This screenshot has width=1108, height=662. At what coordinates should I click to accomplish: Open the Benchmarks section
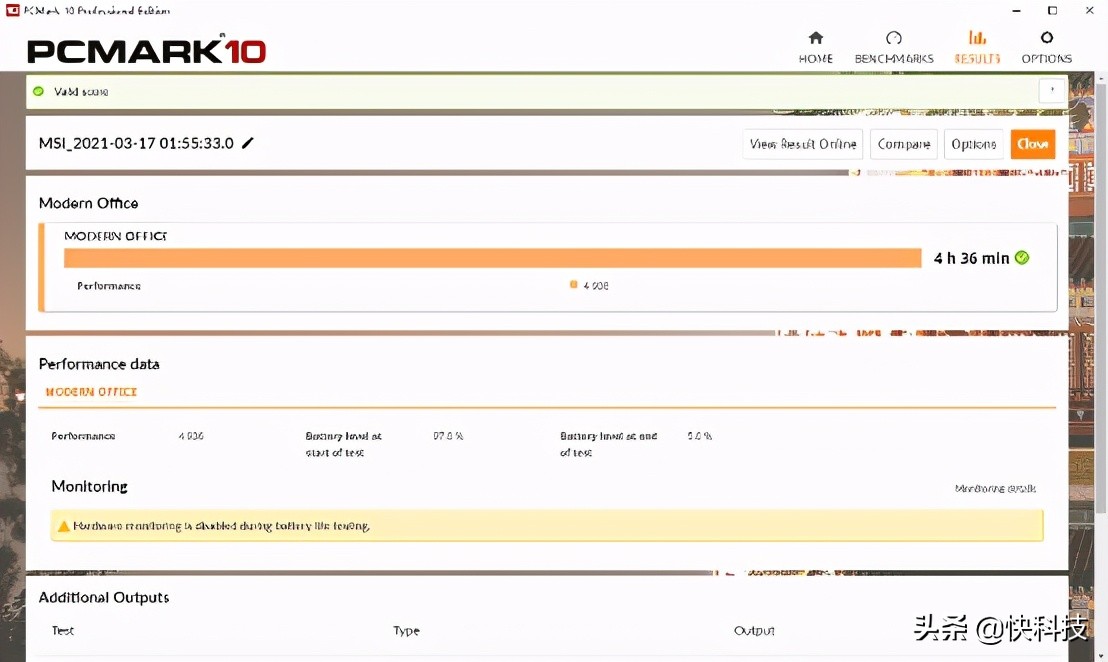tap(894, 47)
